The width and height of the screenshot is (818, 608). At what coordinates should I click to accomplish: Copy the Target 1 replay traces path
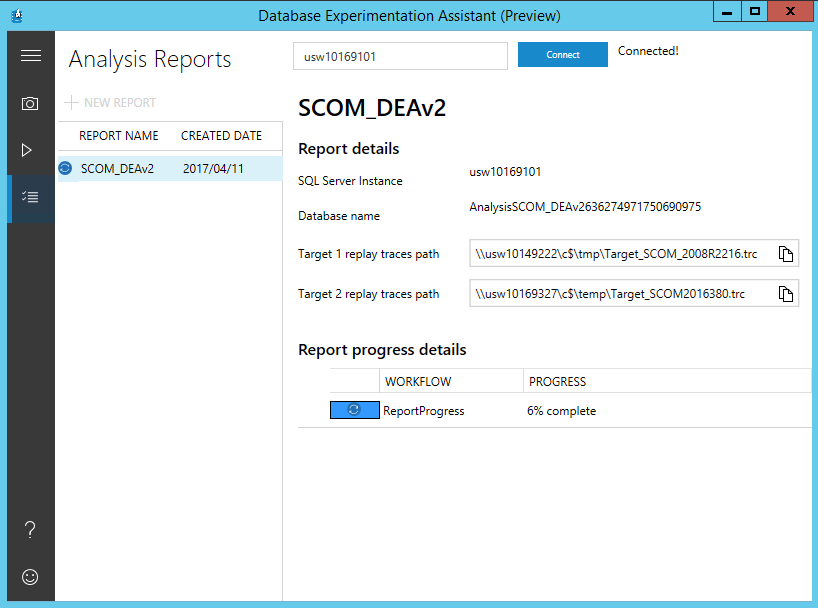click(x=786, y=254)
